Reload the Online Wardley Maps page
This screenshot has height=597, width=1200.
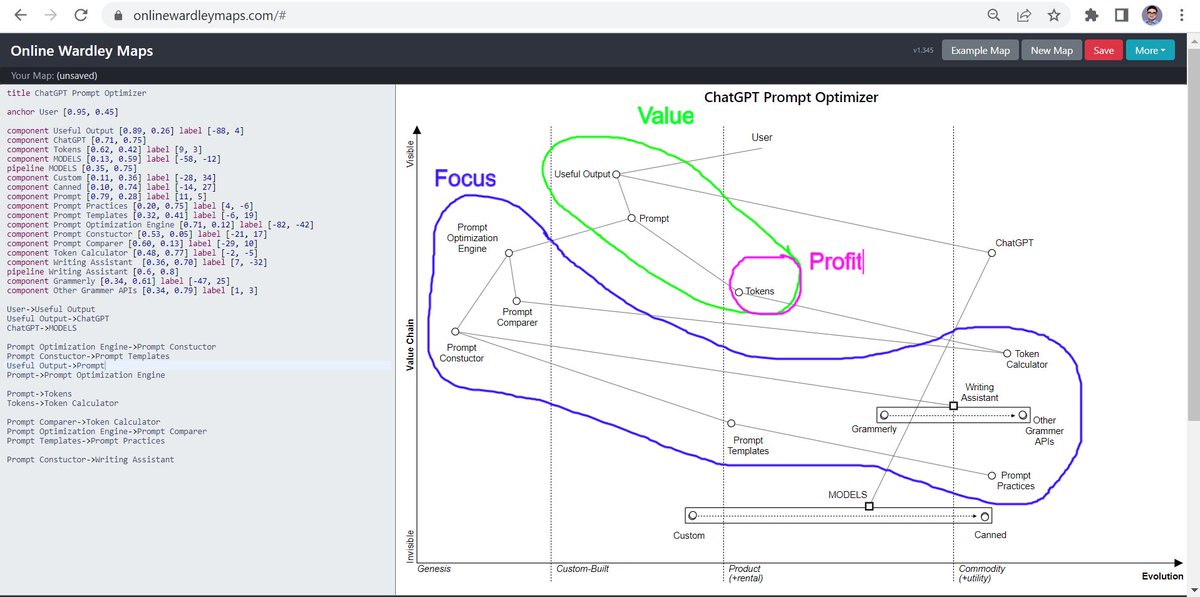(82, 15)
